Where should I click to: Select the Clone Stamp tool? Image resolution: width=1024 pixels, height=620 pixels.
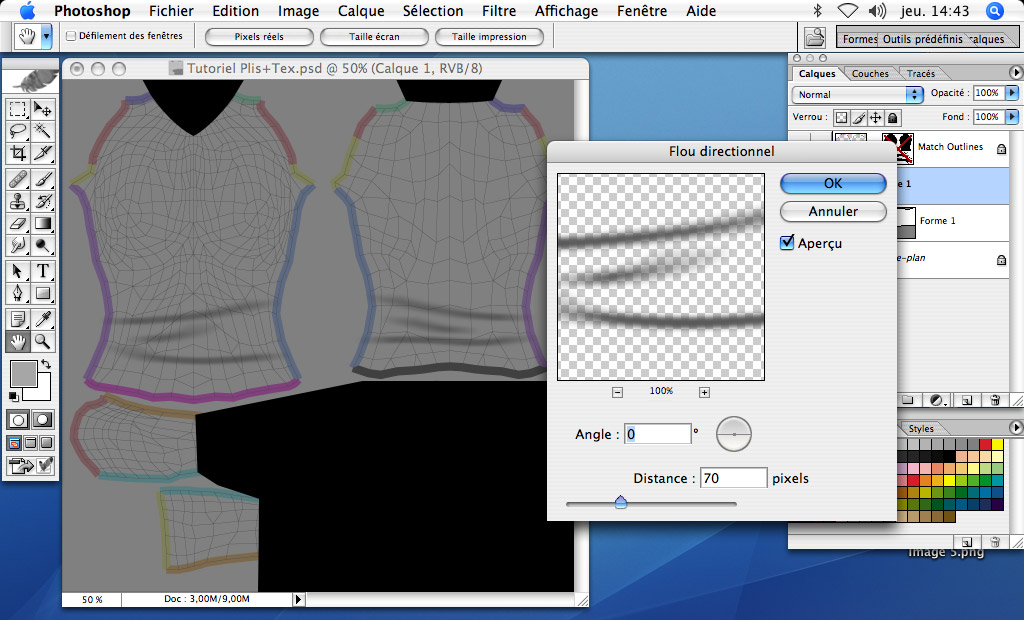18,201
